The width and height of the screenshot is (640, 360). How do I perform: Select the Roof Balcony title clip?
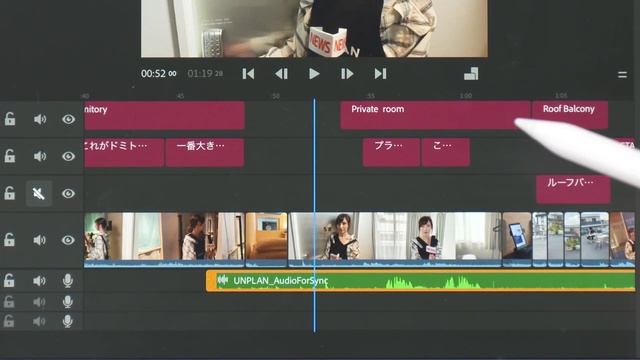(x=570, y=116)
